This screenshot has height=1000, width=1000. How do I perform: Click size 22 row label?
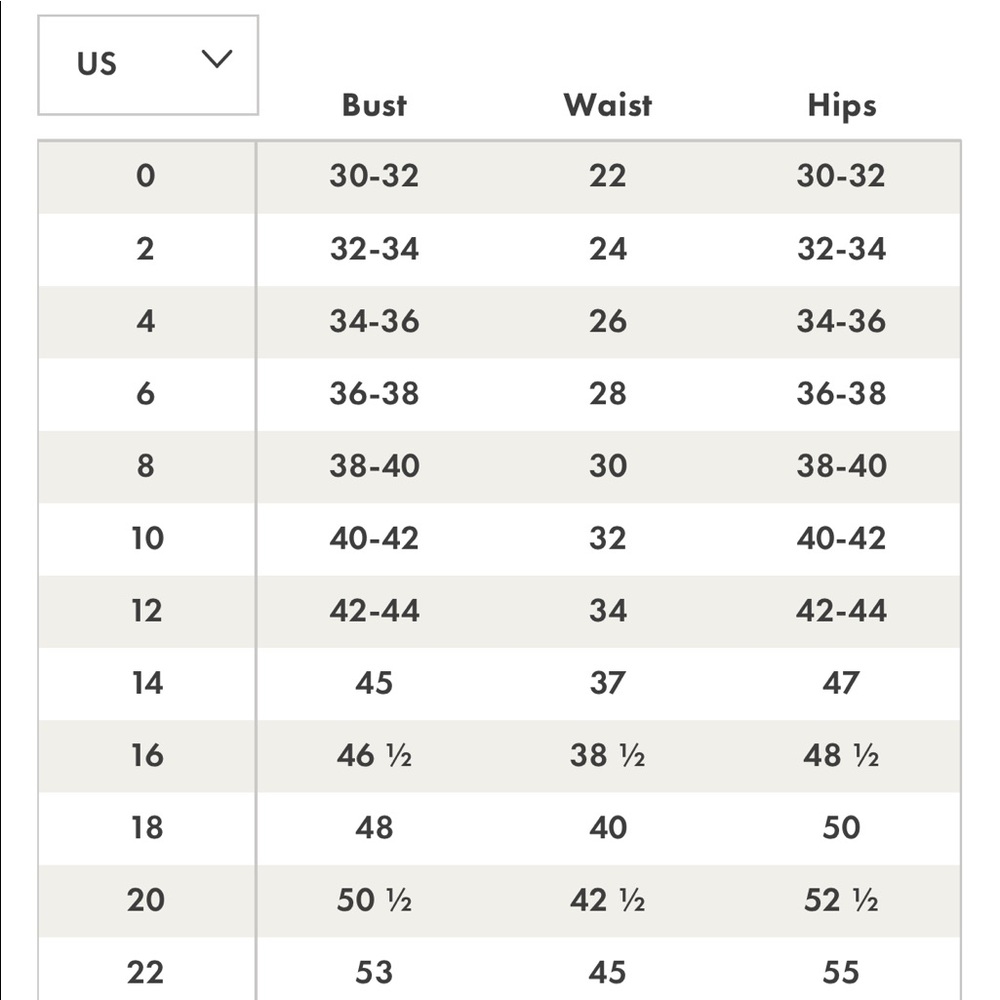pyautogui.click(x=145, y=973)
